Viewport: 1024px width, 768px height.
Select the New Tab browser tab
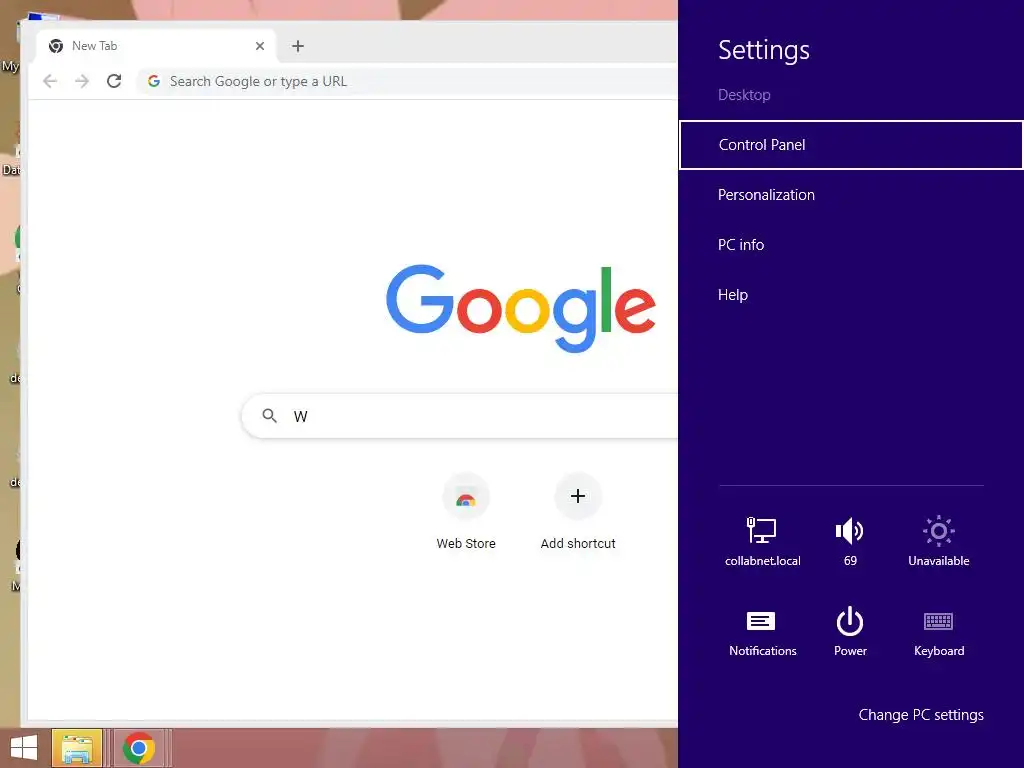coord(157,46)
